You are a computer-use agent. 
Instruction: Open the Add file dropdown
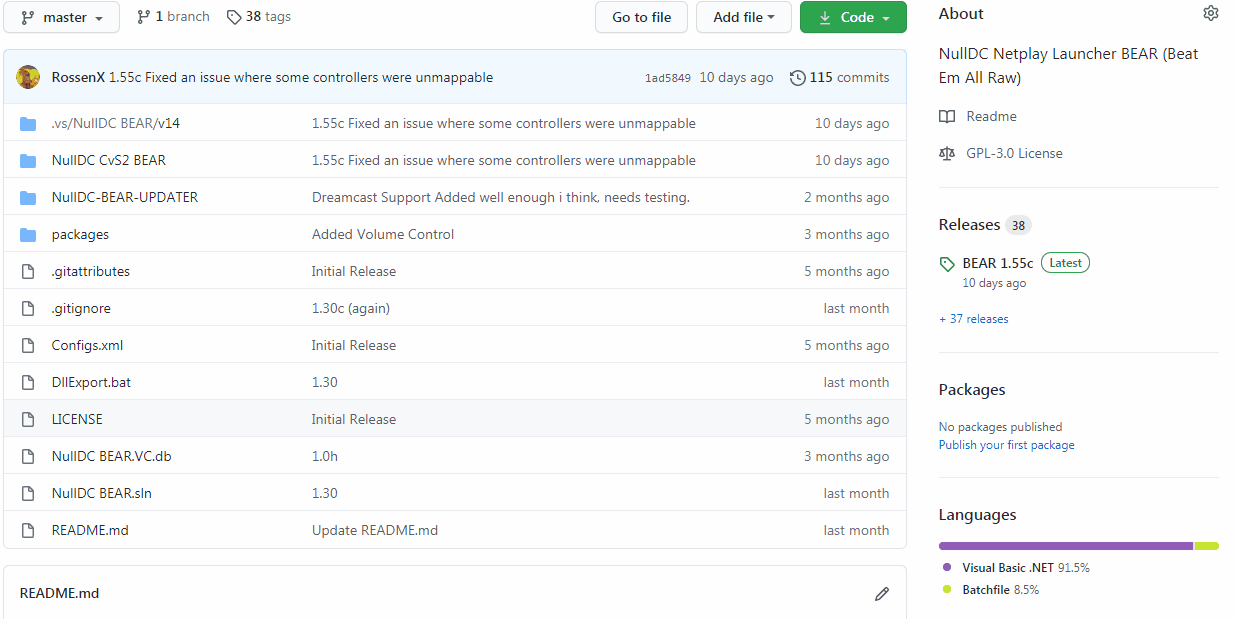click(744, 17)
